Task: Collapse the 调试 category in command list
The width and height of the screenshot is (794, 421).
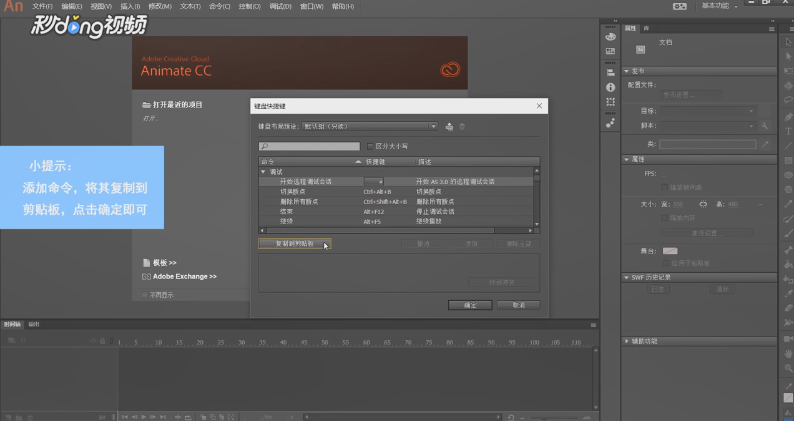Action: 263,172
